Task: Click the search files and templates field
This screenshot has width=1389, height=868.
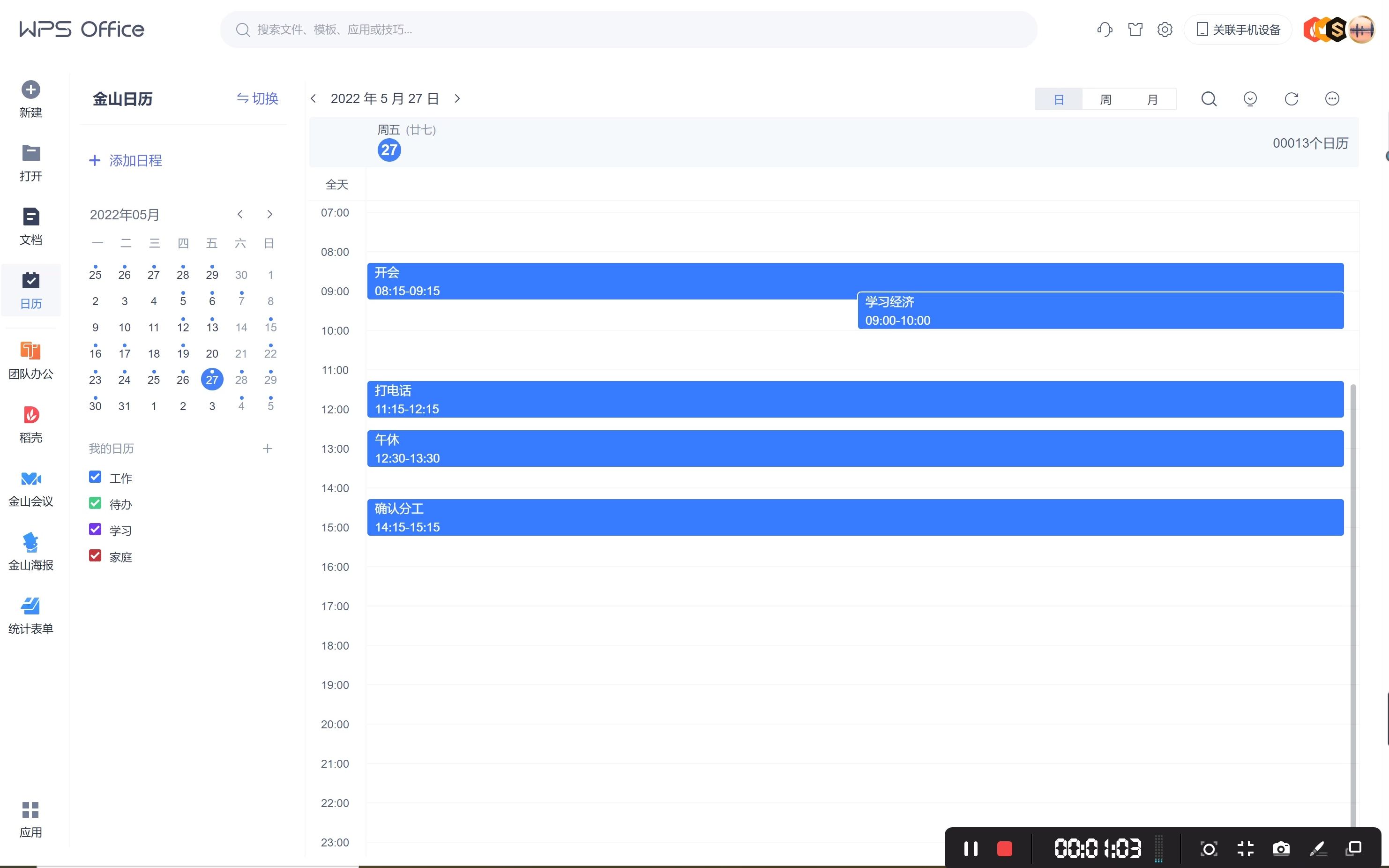Action: pos(628,30)
